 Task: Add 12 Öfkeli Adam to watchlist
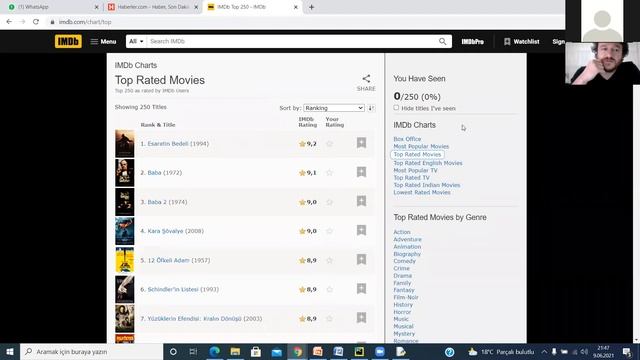click(x=361, y=260)
